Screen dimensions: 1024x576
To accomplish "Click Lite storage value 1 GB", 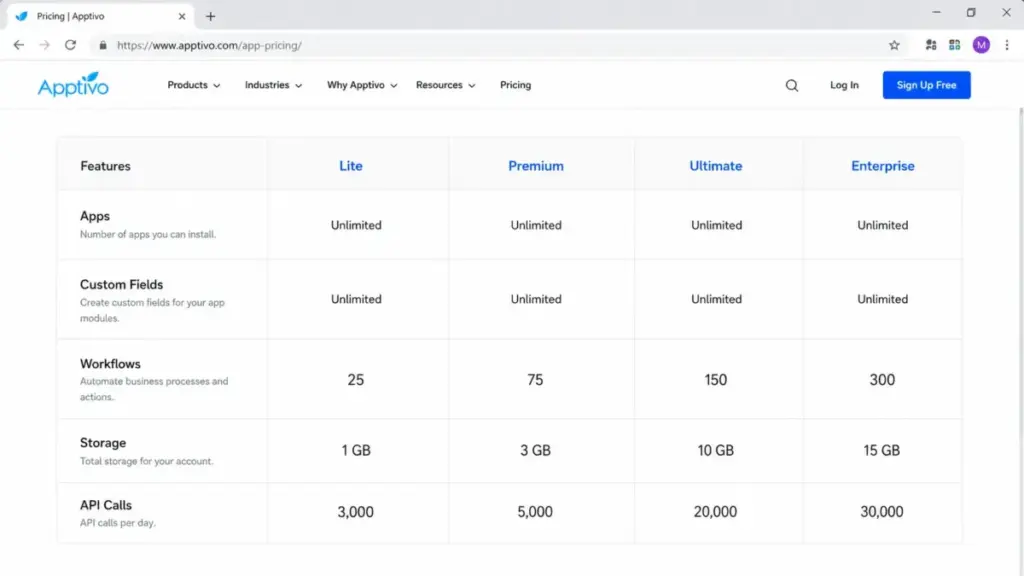I will (356, 450).
